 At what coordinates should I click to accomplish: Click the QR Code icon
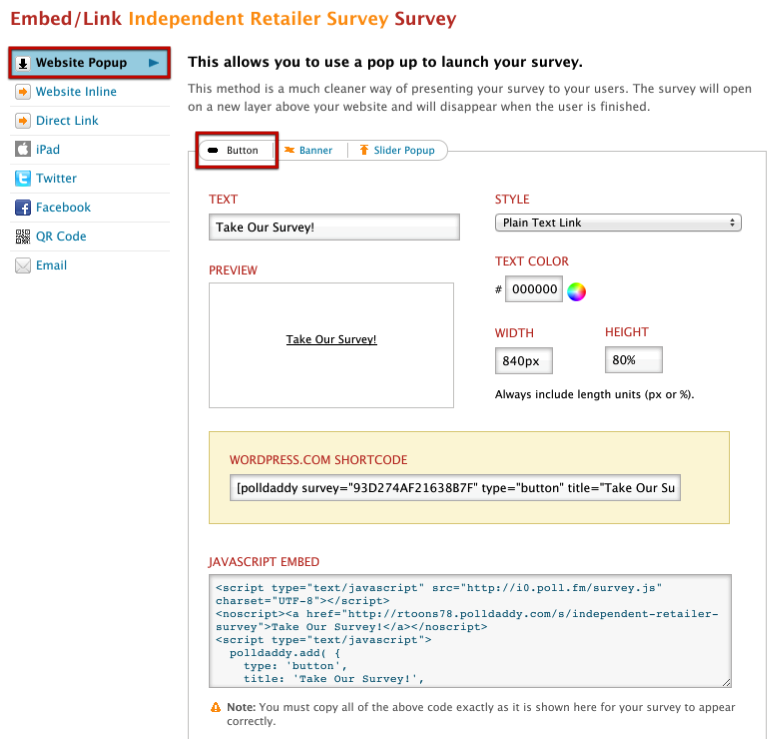pyautogui.click(x=22, y=237)
